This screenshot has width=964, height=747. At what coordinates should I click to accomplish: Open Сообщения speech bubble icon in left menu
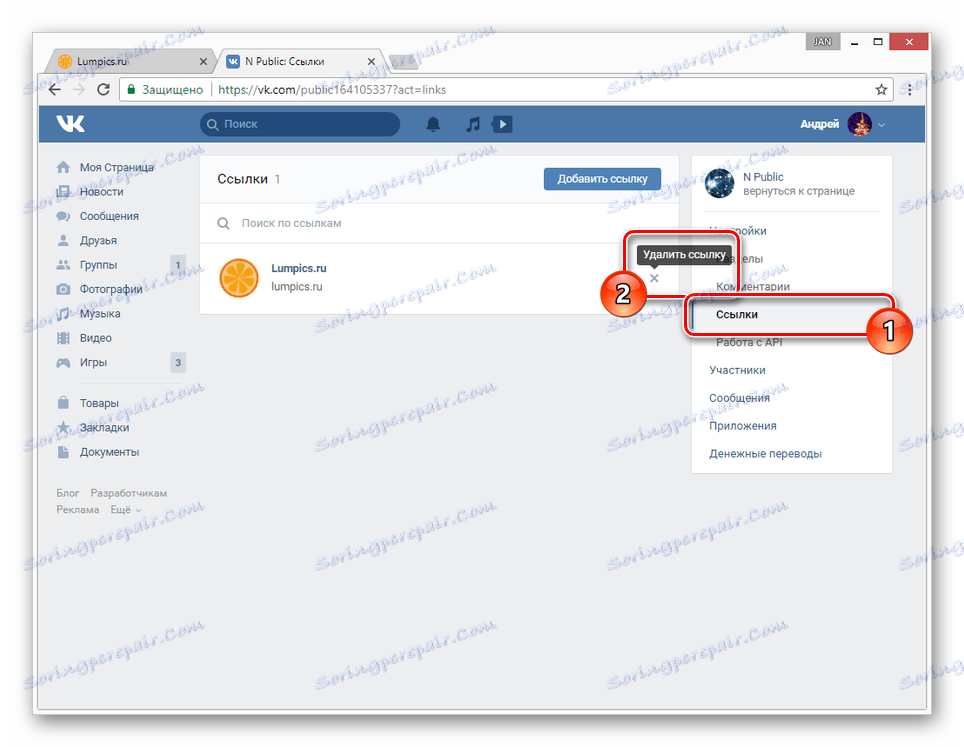coord(63,216)
